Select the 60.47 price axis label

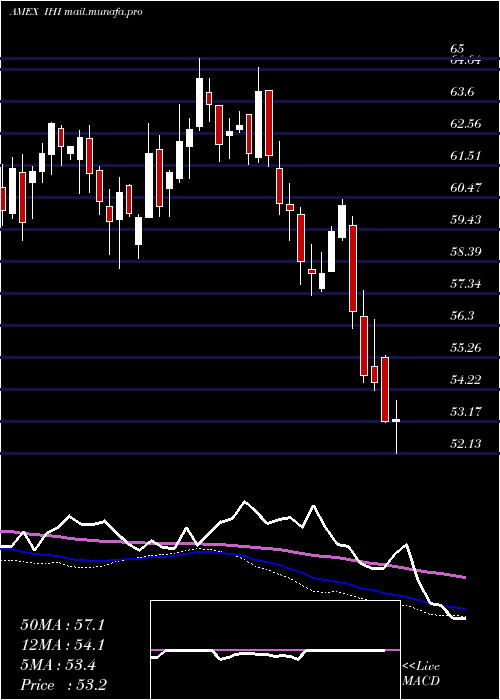tap(466, 188)
